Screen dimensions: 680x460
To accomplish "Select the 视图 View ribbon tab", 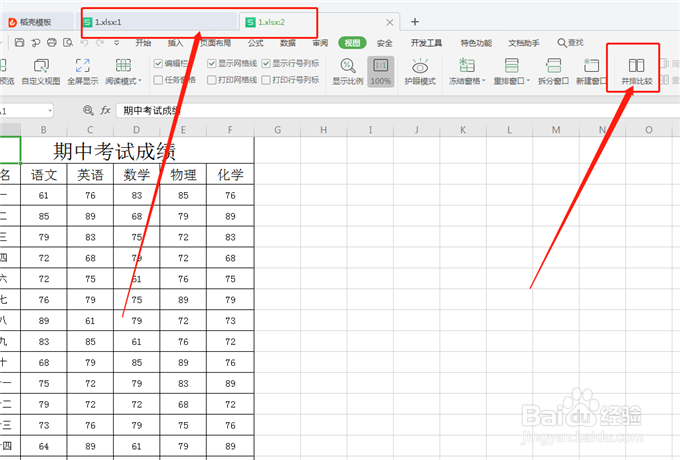I will 352,43.
